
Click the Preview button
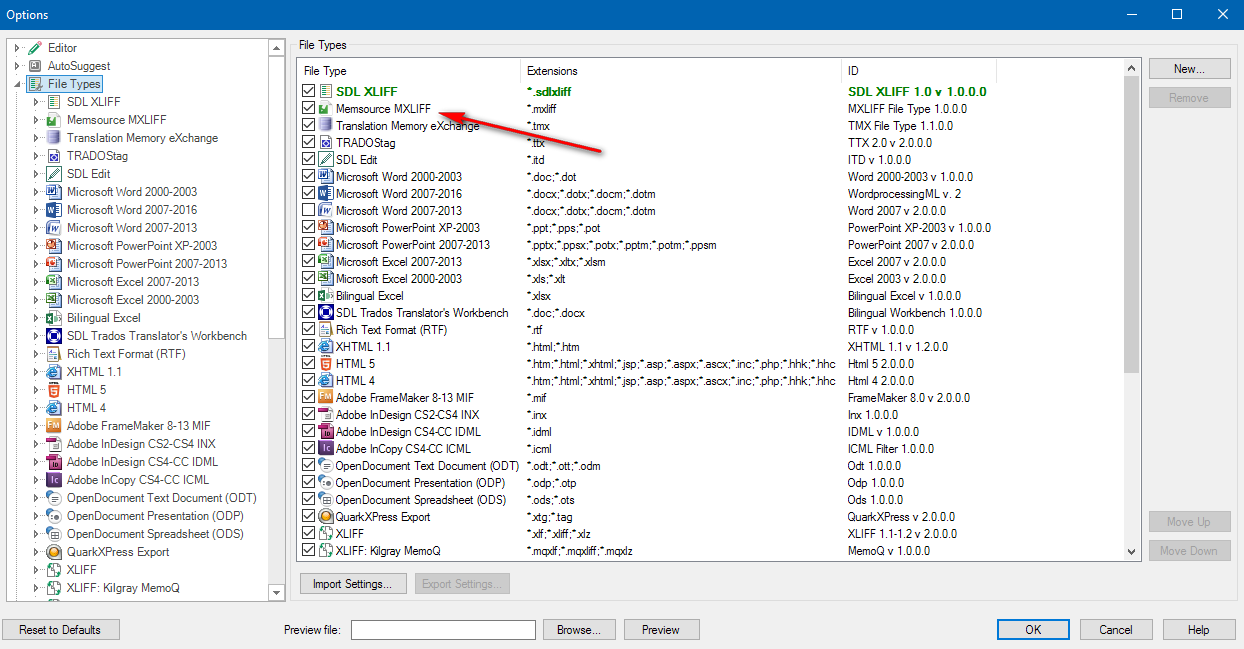pos(661,630)
